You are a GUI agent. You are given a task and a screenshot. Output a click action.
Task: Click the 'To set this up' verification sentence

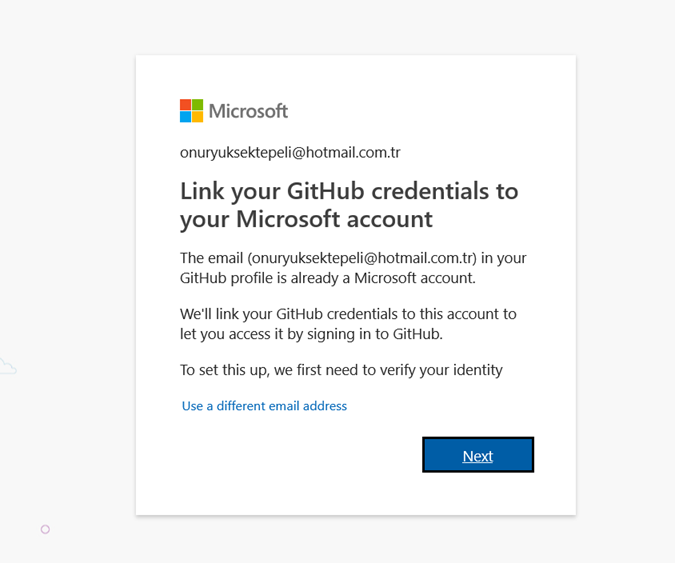[341, 370]
